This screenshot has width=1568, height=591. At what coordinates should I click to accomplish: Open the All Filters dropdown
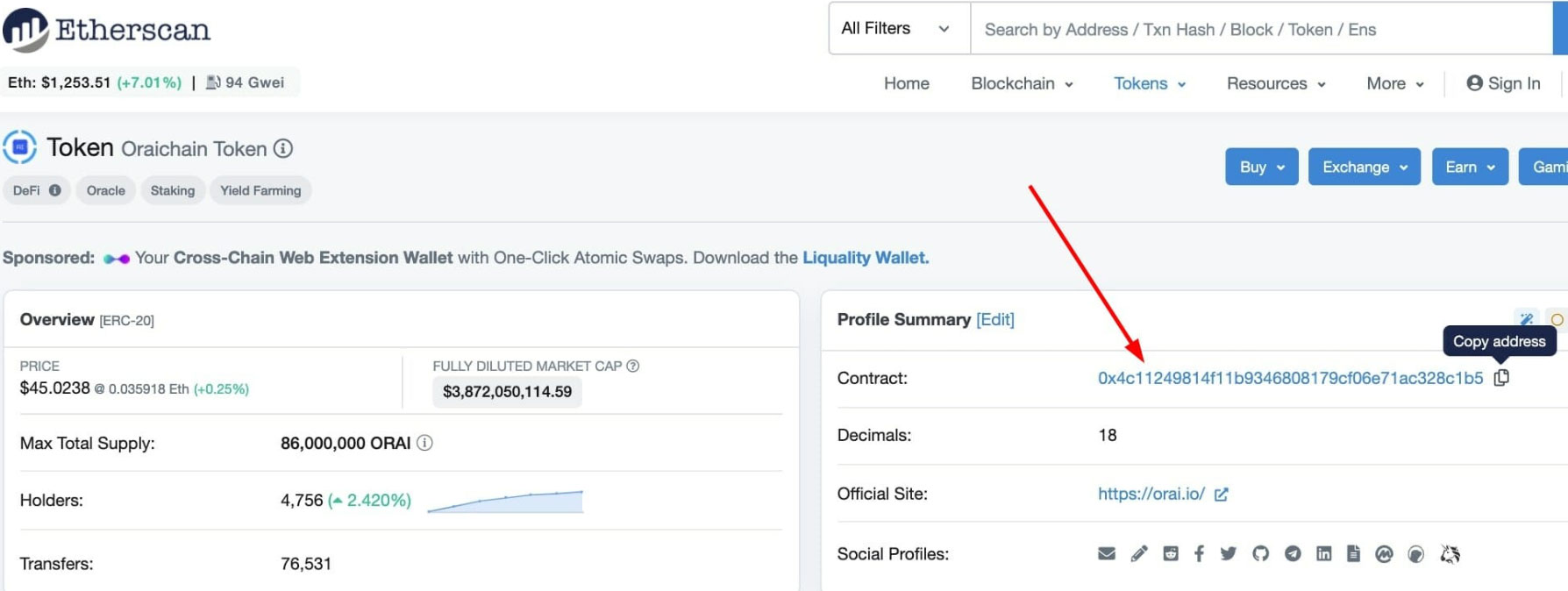900,28
